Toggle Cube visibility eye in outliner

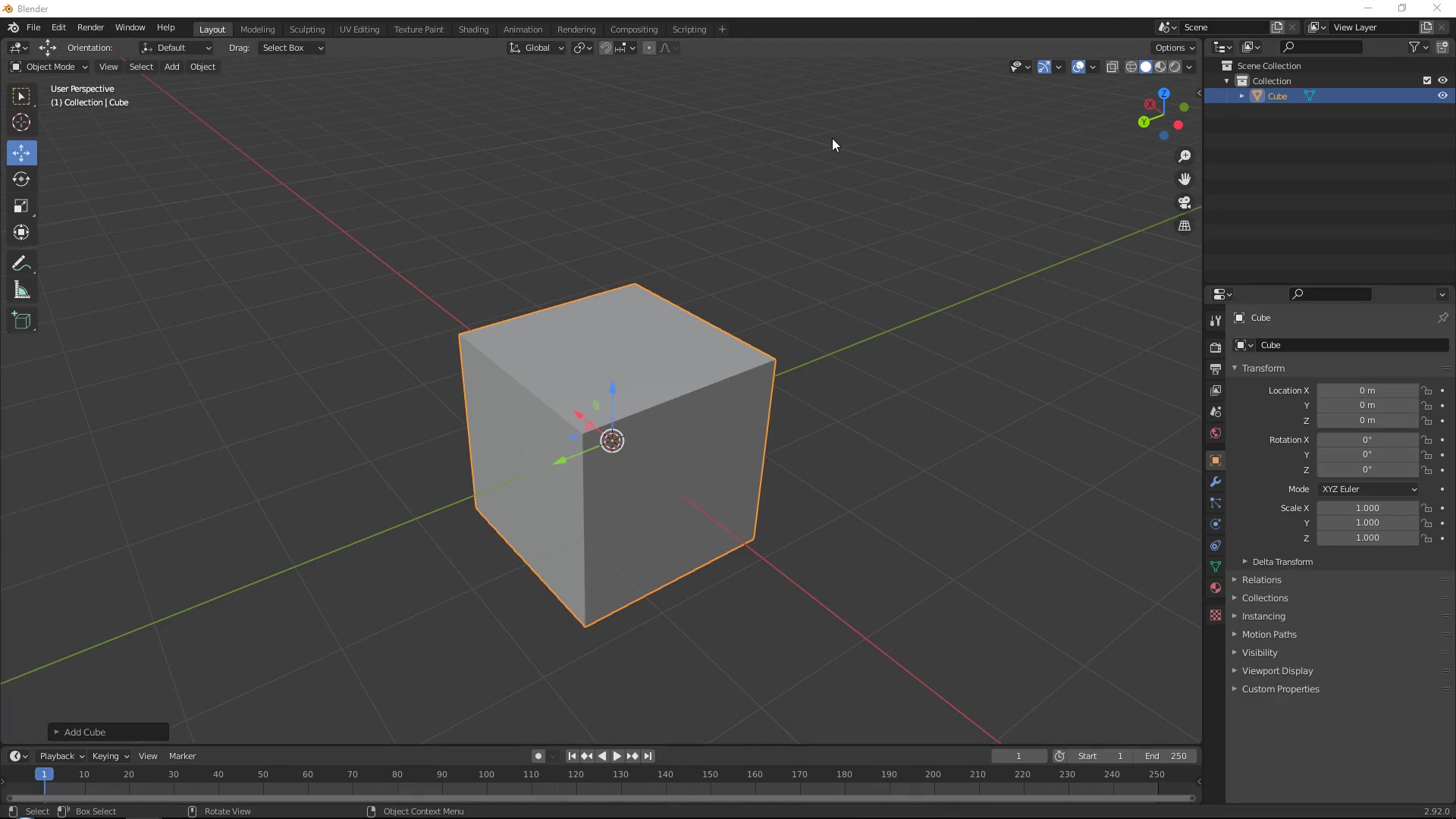1442,96
